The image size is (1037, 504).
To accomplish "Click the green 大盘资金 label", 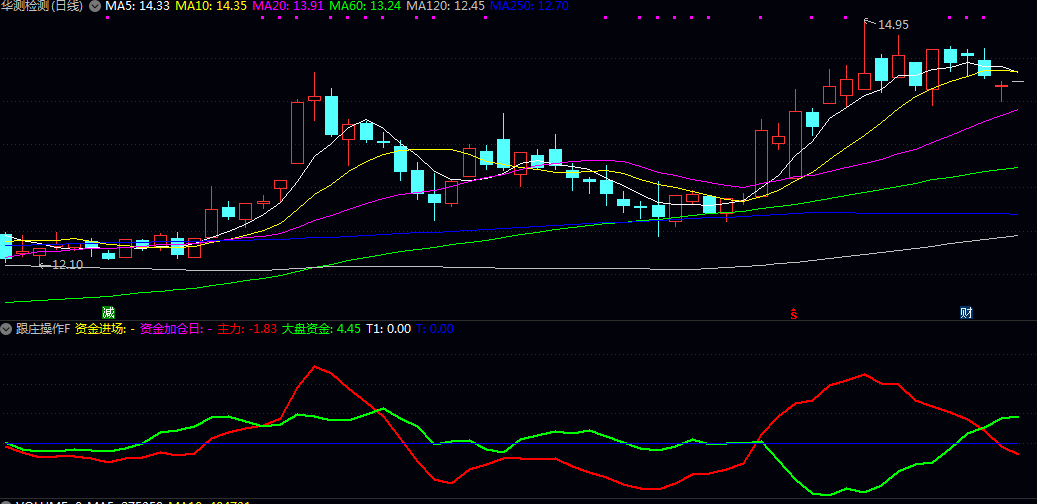I will click(321, 328).
